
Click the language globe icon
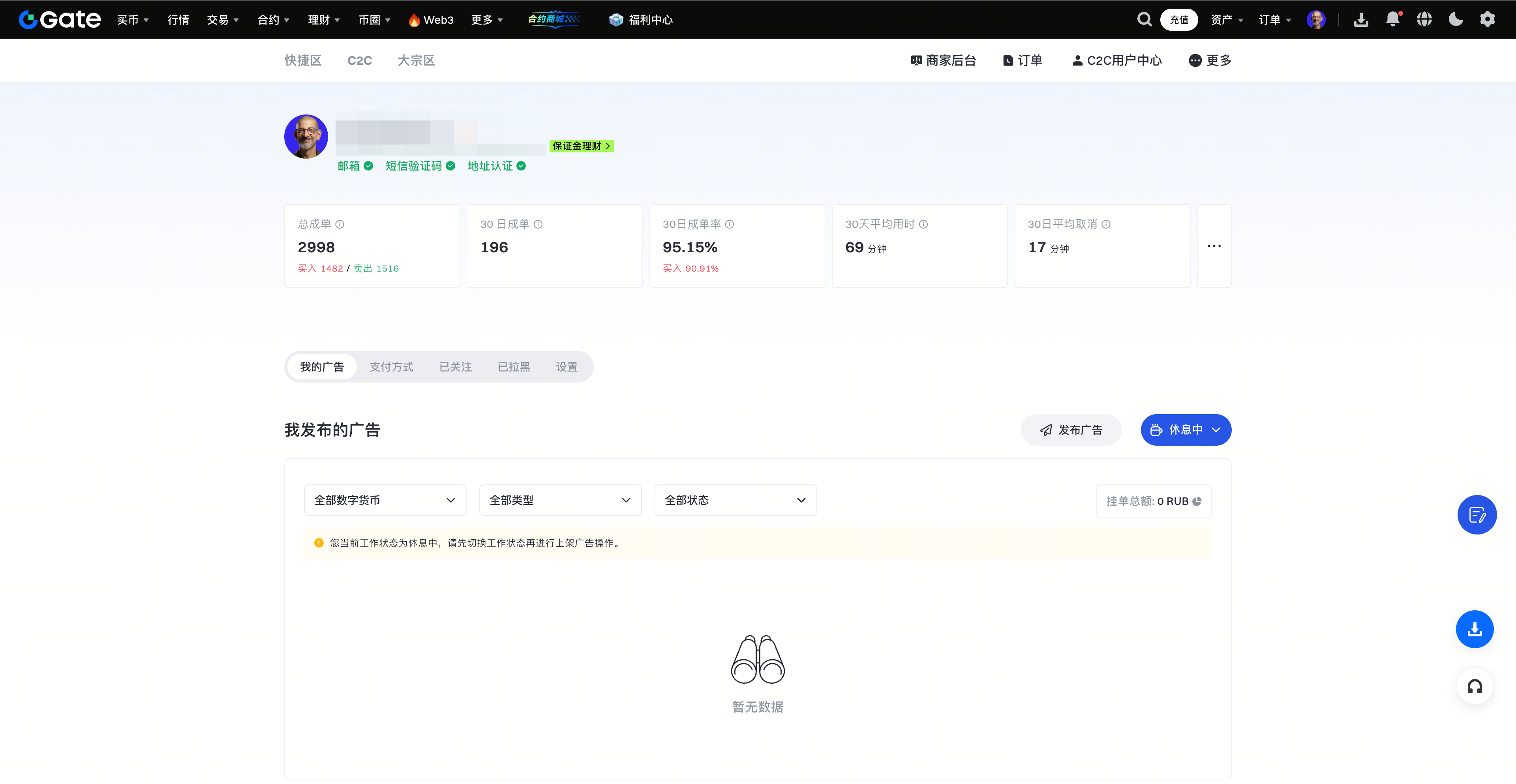(x=1424, y=19)
